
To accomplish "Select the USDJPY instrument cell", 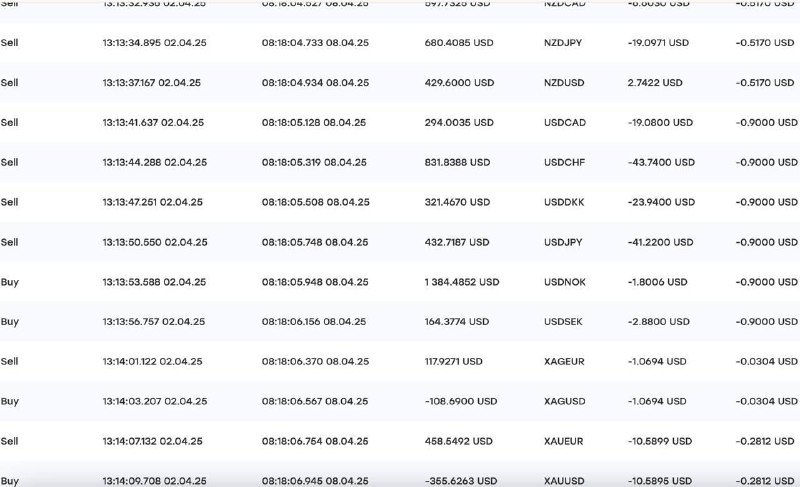I will pos(564,242).
